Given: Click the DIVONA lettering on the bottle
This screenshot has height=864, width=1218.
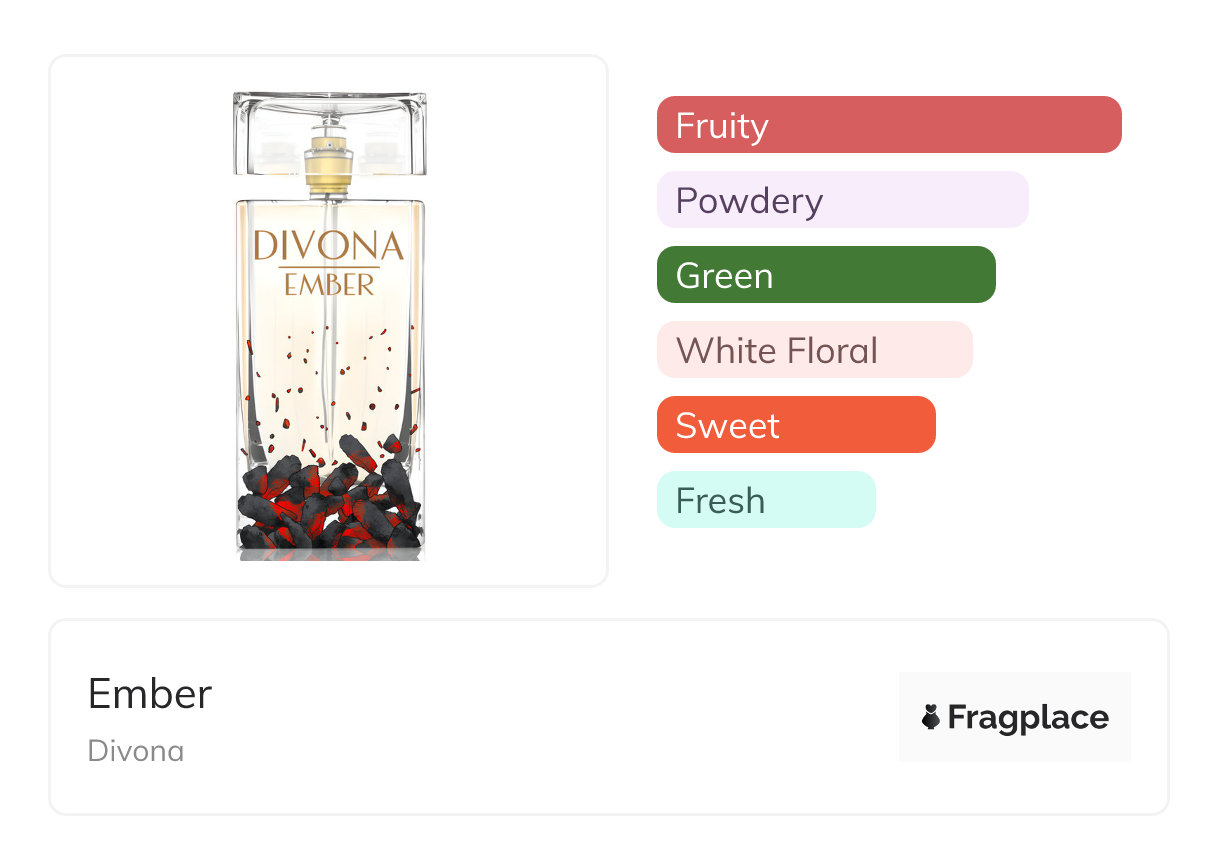Looking at the screenshot, I should pos(329,245).
